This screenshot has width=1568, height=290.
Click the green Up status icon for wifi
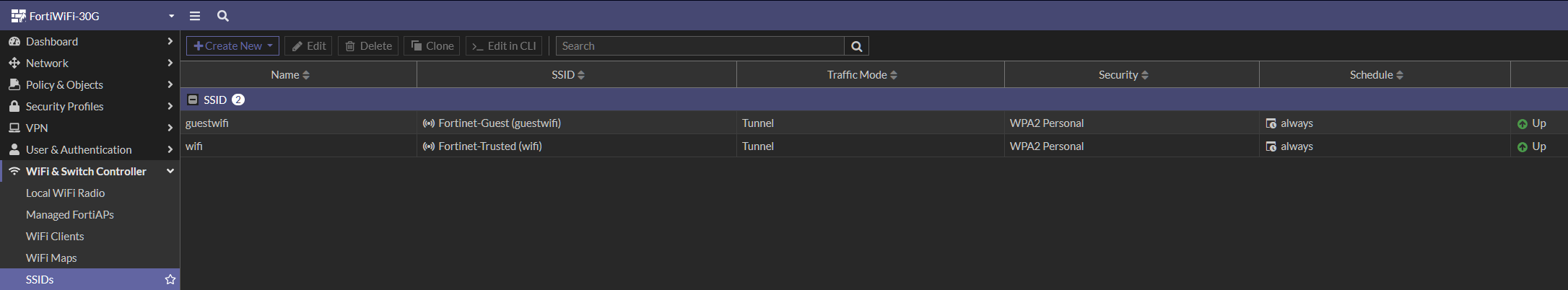1522,146
